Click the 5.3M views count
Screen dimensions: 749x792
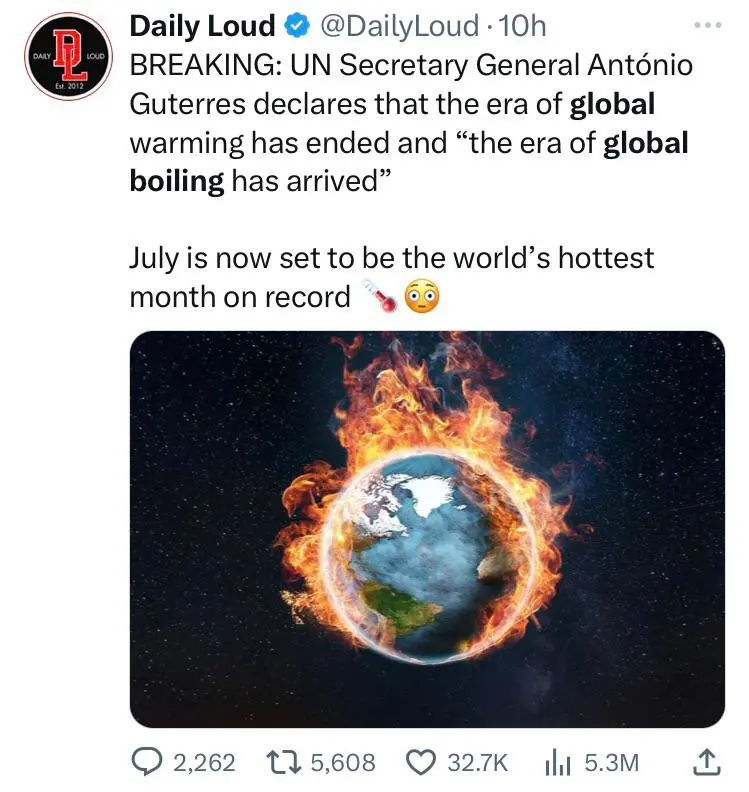pyautogui.click(x=610, y=763)
